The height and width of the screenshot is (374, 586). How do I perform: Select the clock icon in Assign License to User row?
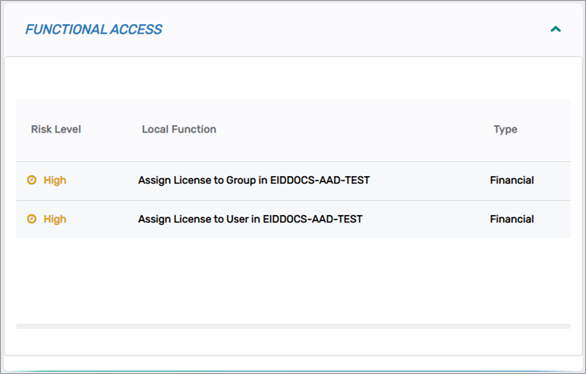pos(32,219)
